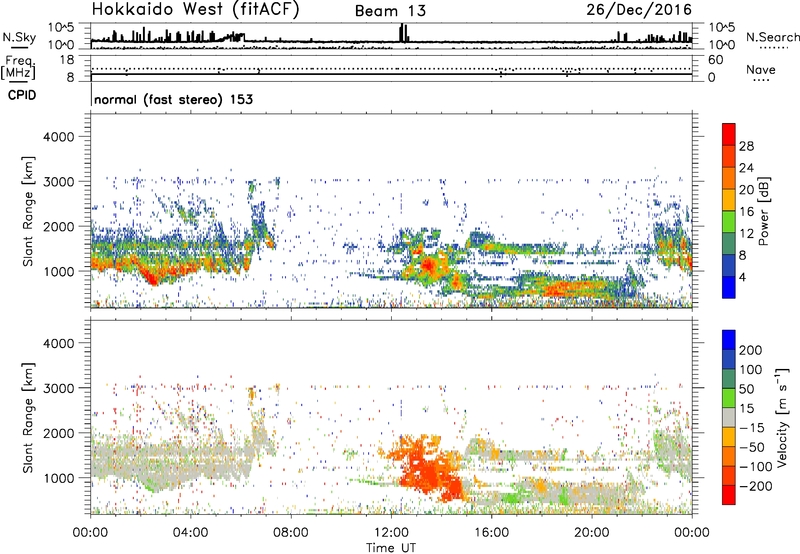Click the velocity panel 'Slant Range [km]' label
This screenshot has height=554, width=800.
point(28,418)
